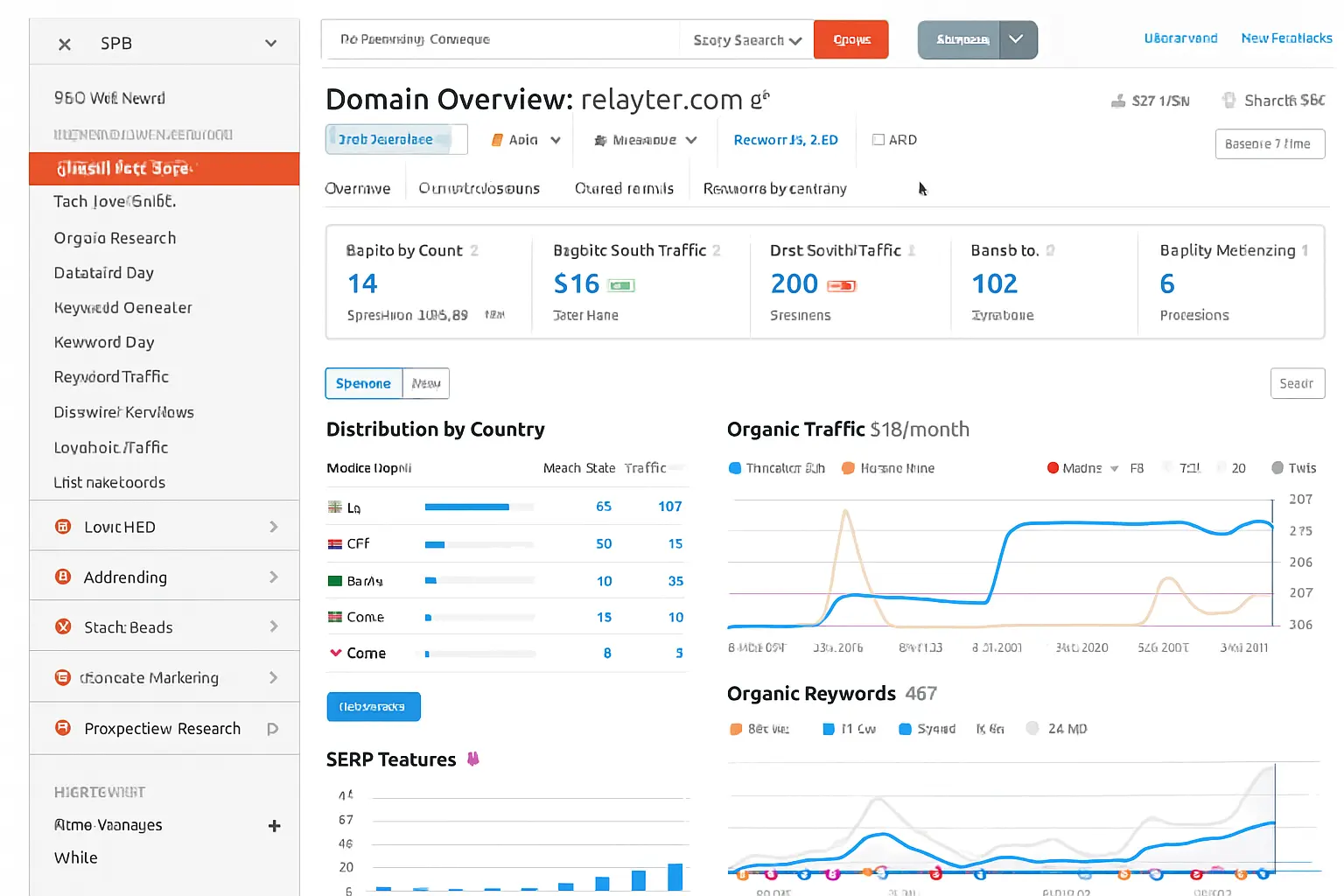Expand the Eoncate Markering sidebar section
This screenshot has height=896, width=1344.
273,677
